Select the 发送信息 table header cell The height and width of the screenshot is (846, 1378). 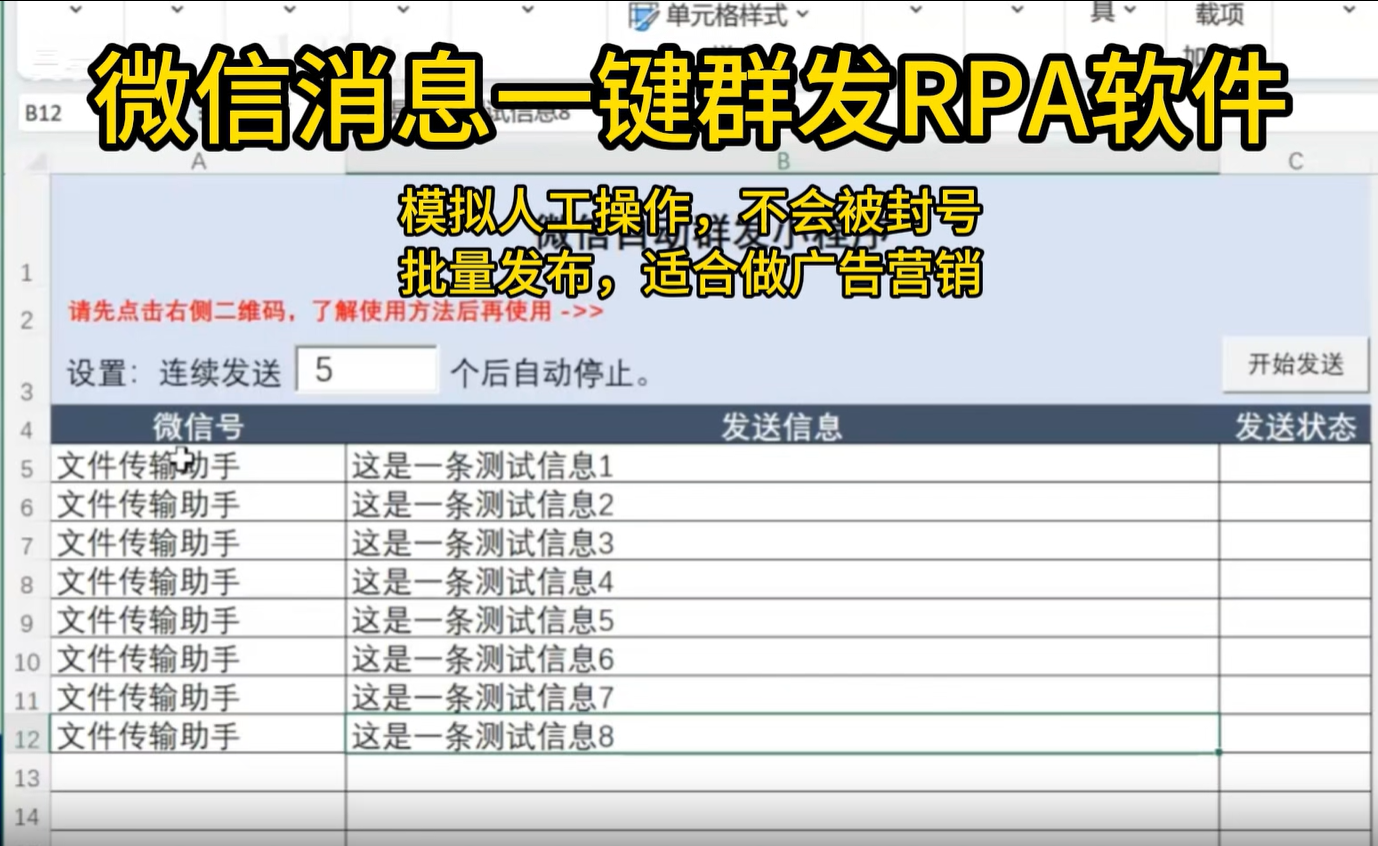(x=783, y=426)
